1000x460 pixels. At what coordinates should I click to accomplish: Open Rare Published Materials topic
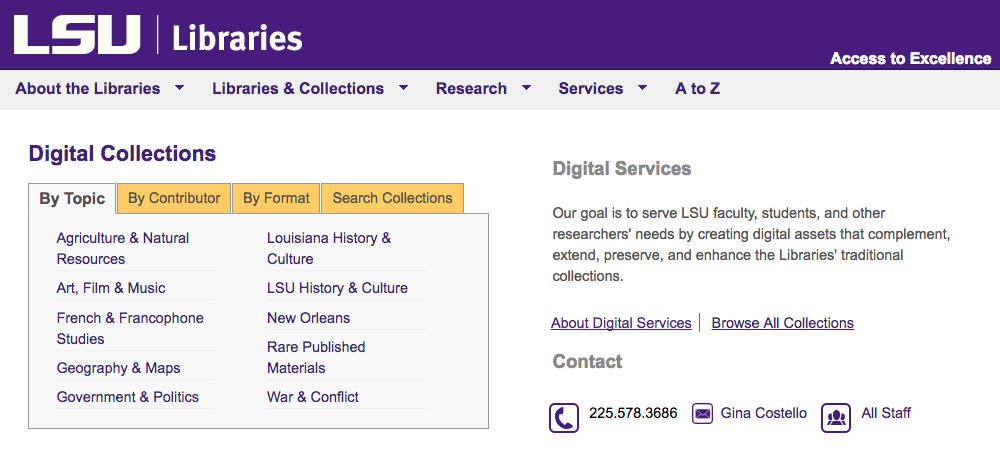(316, 357)
